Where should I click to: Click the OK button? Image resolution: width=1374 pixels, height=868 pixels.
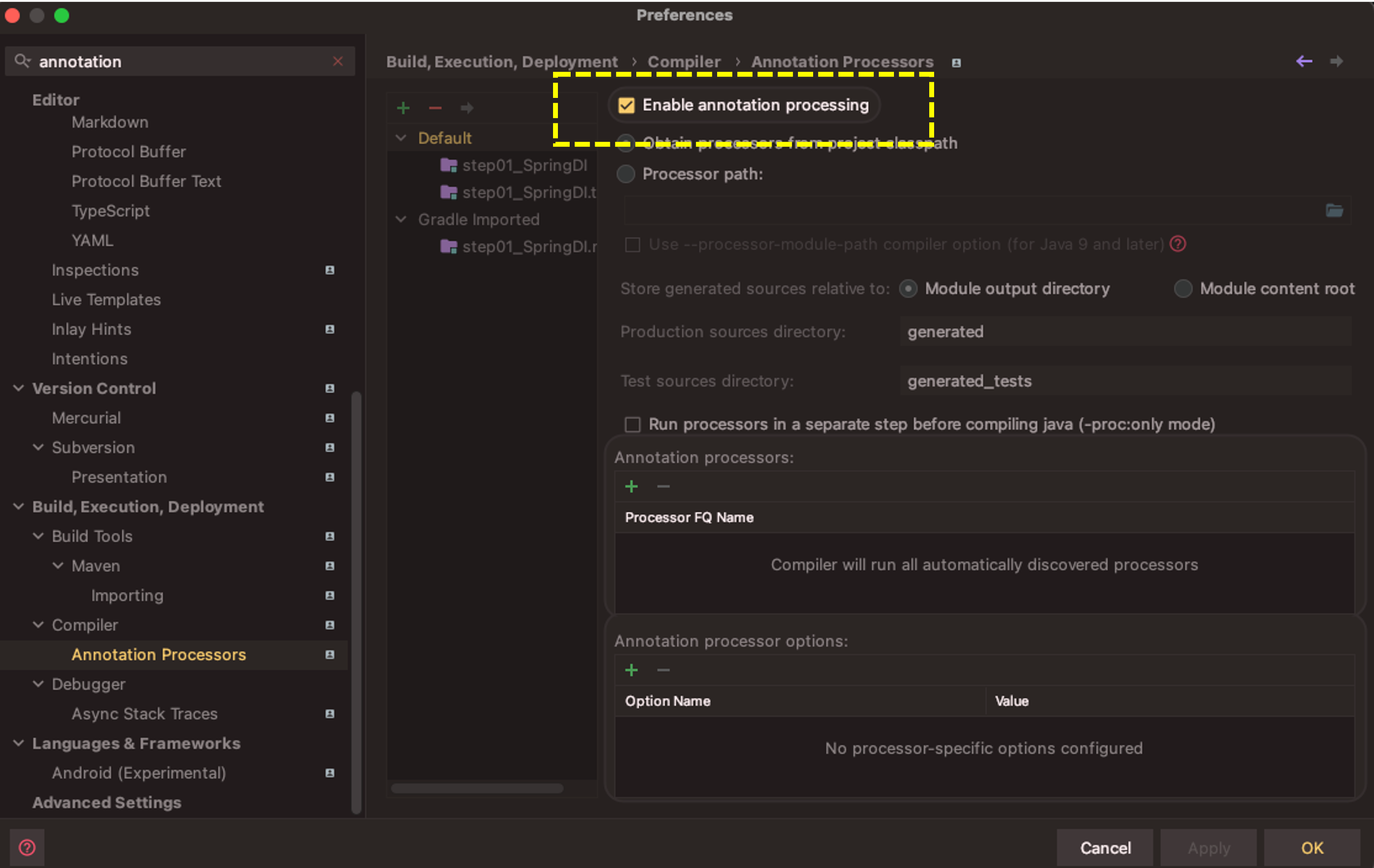(x=1311, y=848)
